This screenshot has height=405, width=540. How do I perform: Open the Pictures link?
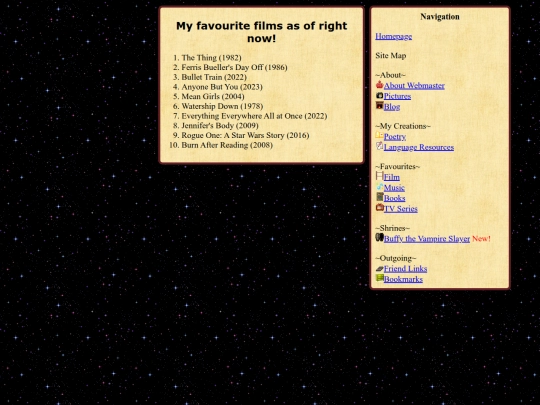pyautogui.click(x=397, y=96)
